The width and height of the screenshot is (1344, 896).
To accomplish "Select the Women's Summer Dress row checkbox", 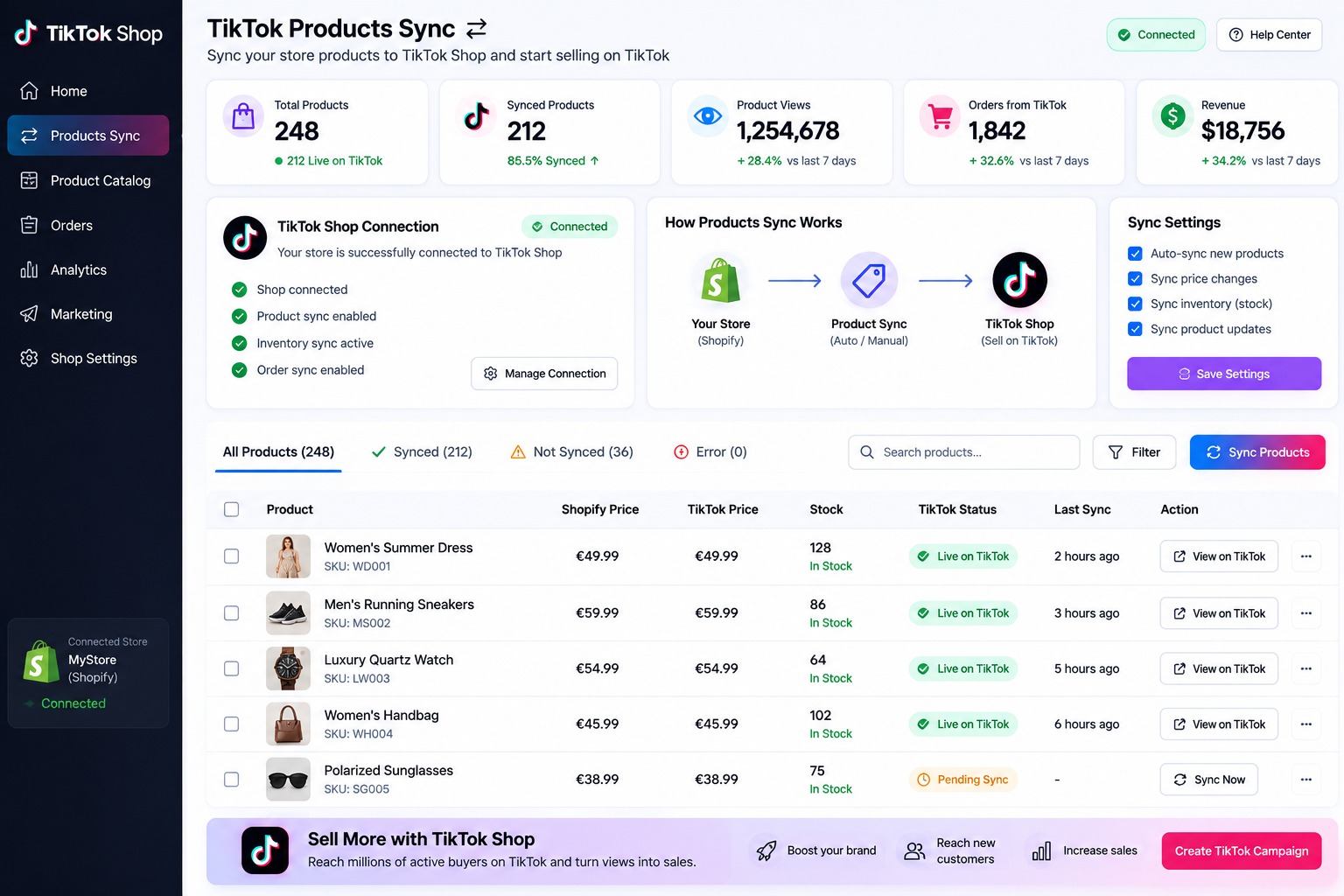I will [x=231, y=556].
